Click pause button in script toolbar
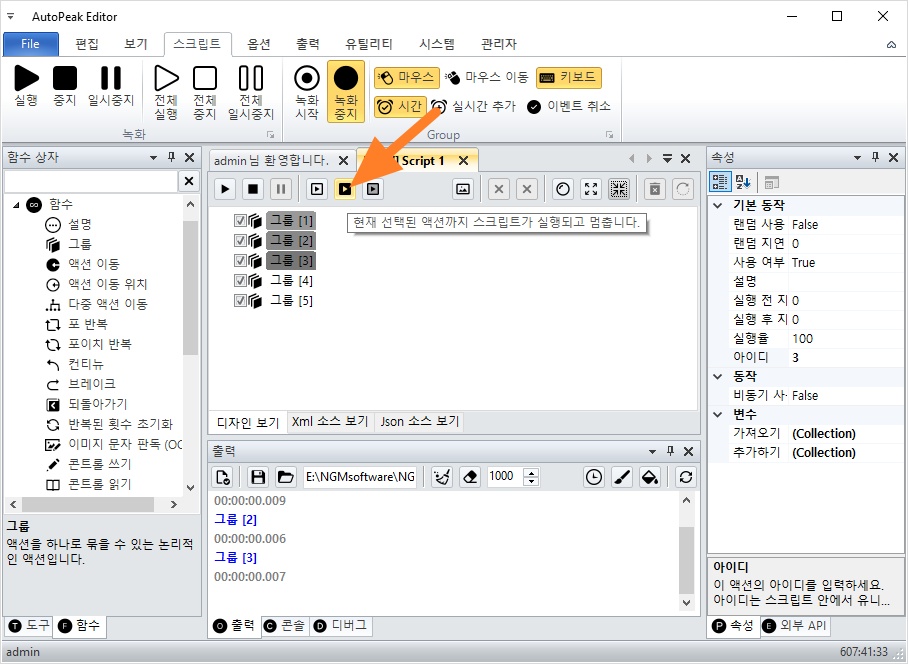Image resolution: width=908 pixels, height=664 pixels. point(281,189)
